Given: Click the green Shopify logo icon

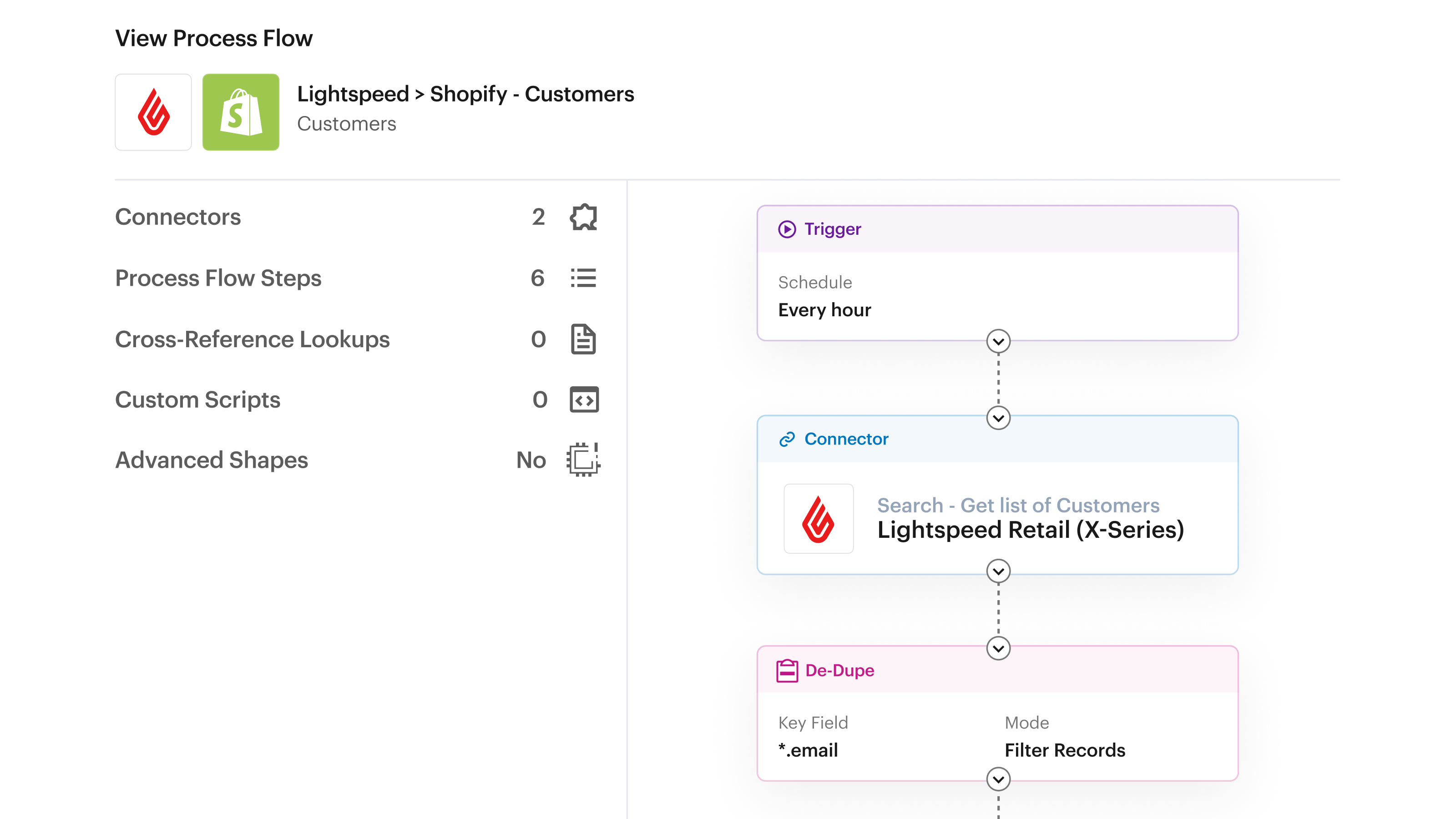Looking at the screenshot, I should coord(241,112).
